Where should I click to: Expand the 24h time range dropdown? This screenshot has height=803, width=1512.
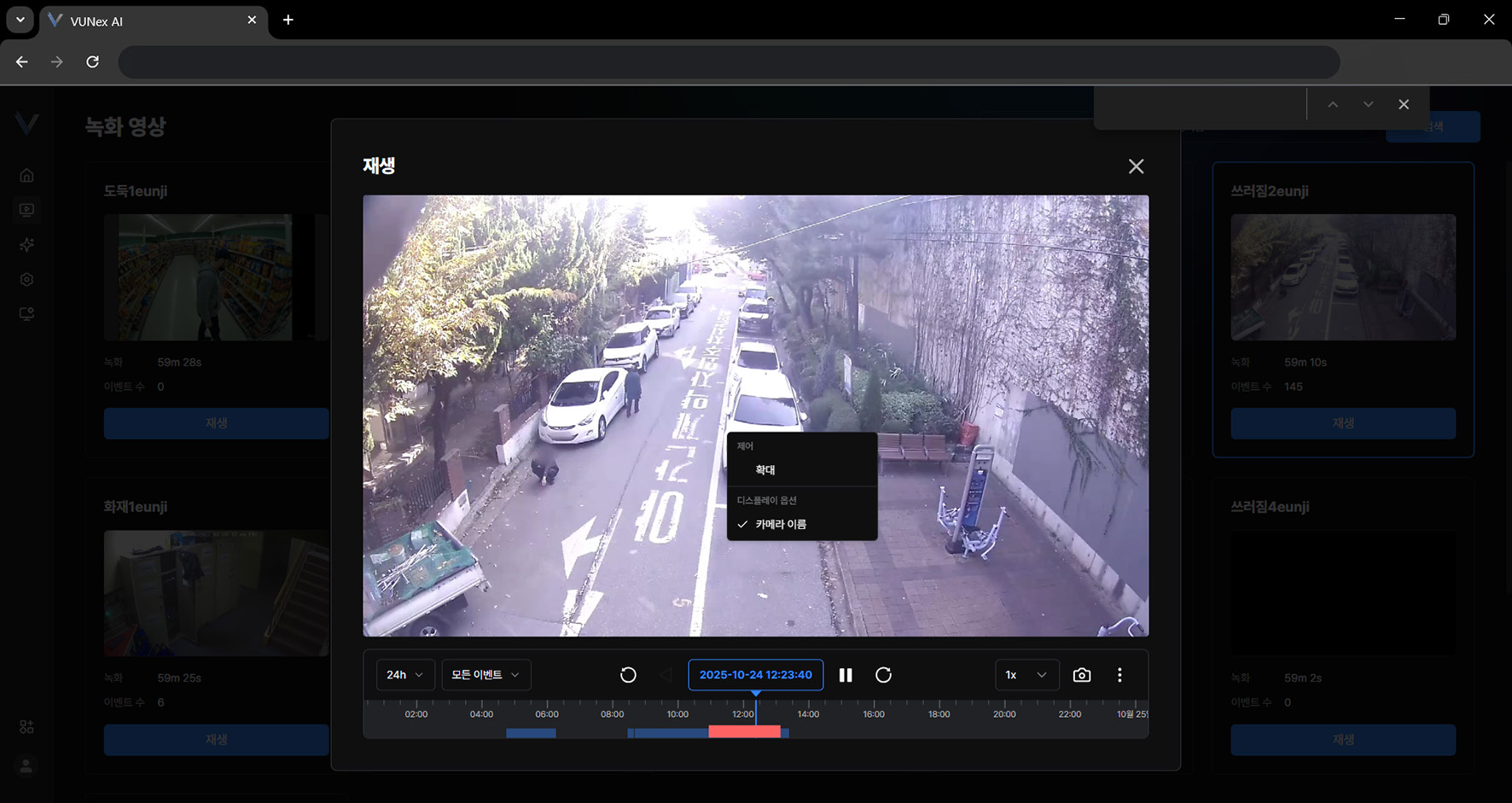[404, 675]
